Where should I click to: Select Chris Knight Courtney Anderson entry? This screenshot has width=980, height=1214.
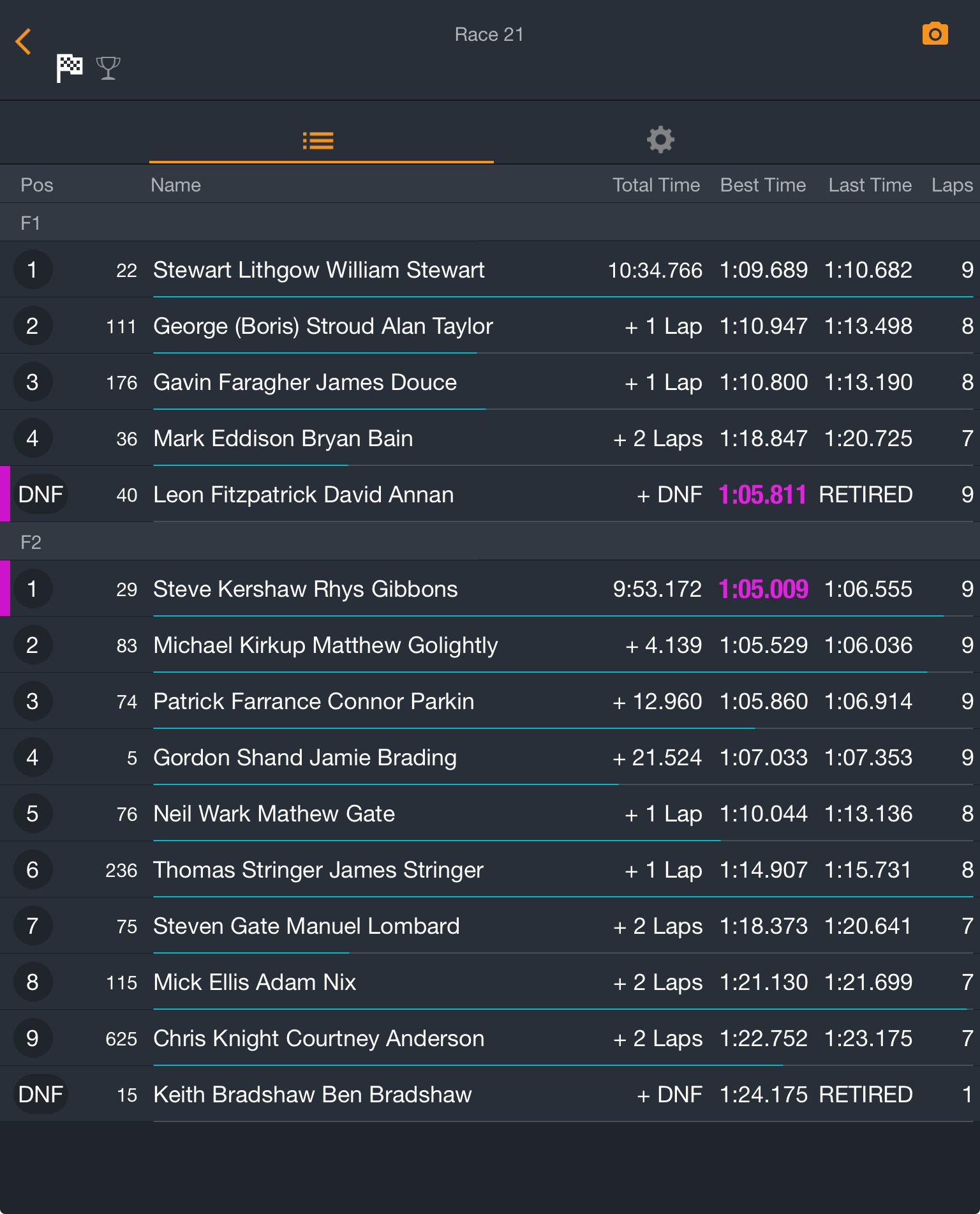[490, 1038]
